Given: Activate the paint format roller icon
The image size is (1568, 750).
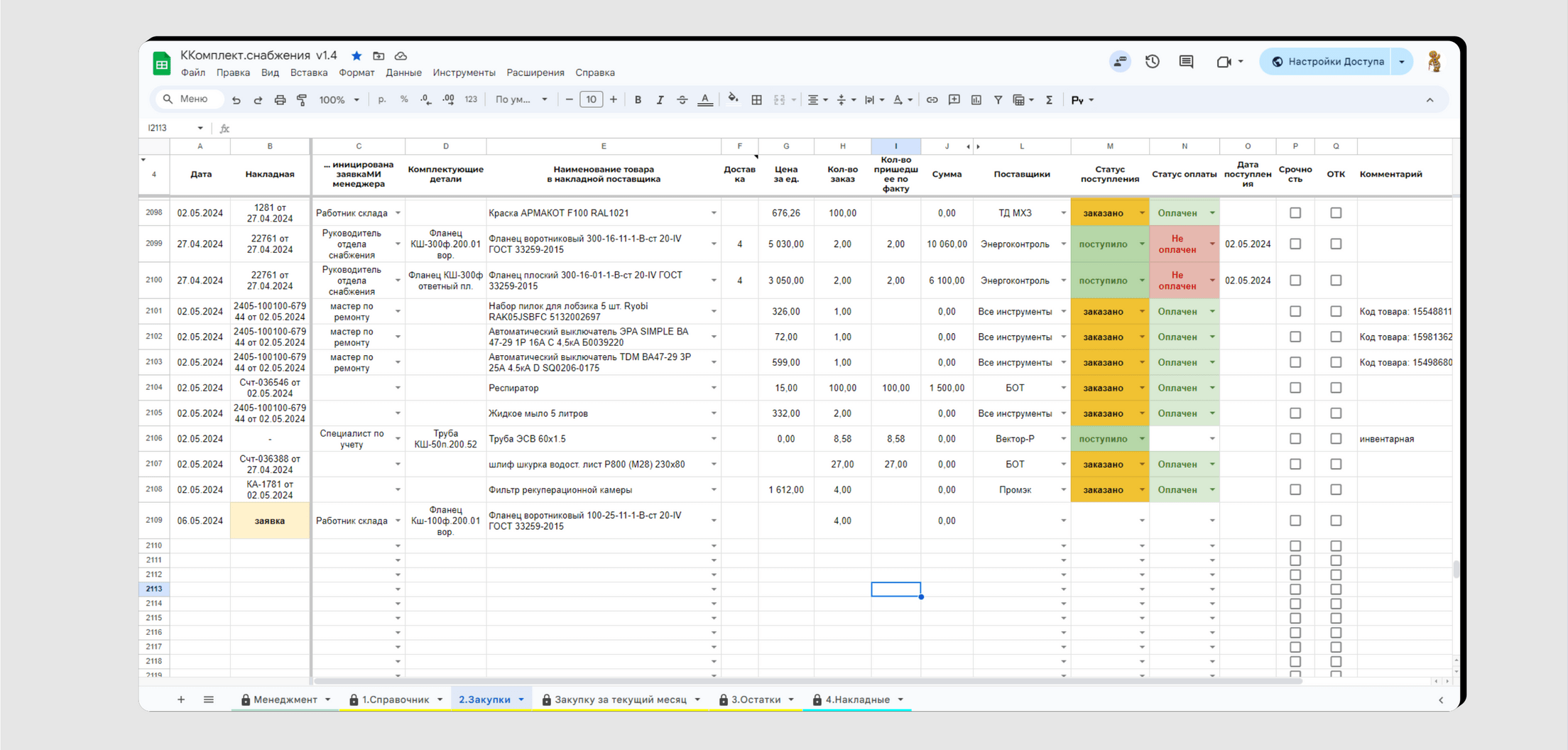Looking at the screenshot, I should [x=302, y=100].
